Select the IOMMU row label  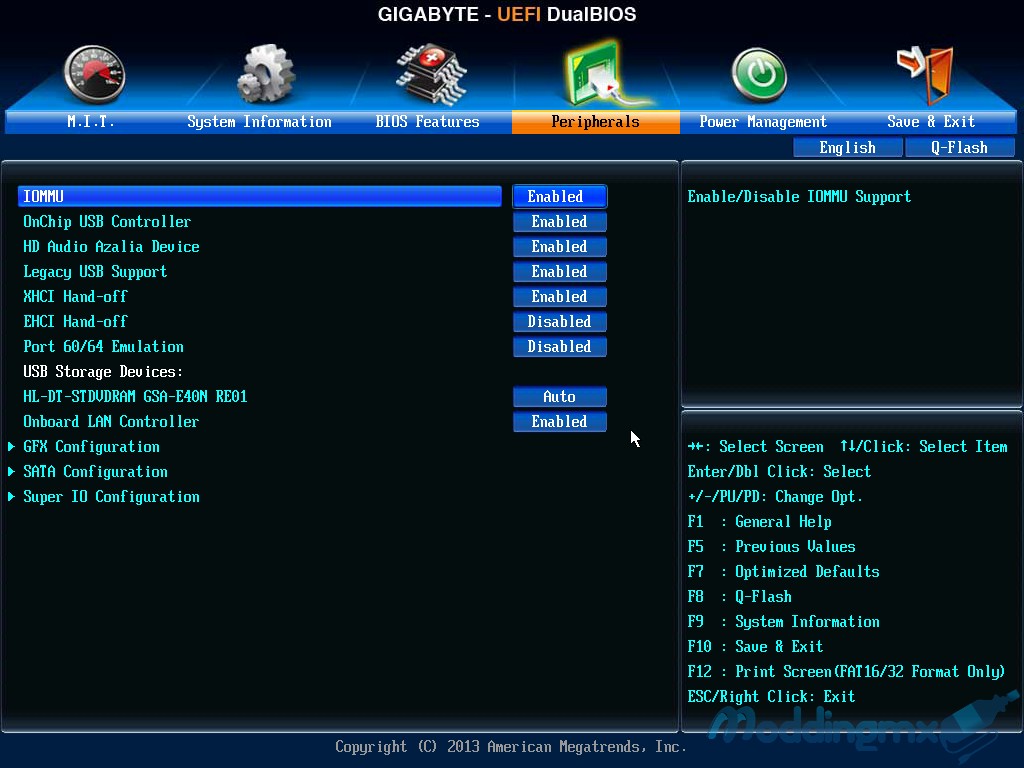click(x=260, y=197)
